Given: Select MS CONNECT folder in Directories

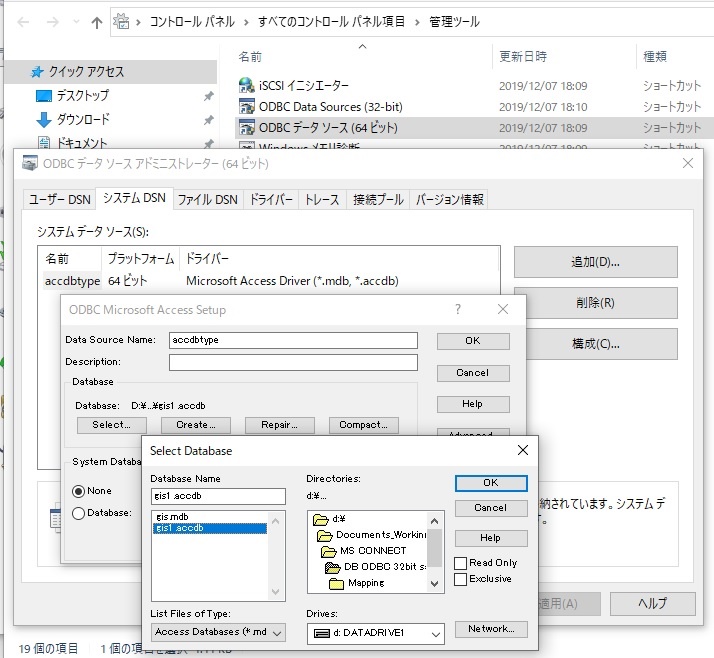Looking at the screenshot, I should pyautogui.click(x=363, y=551).
